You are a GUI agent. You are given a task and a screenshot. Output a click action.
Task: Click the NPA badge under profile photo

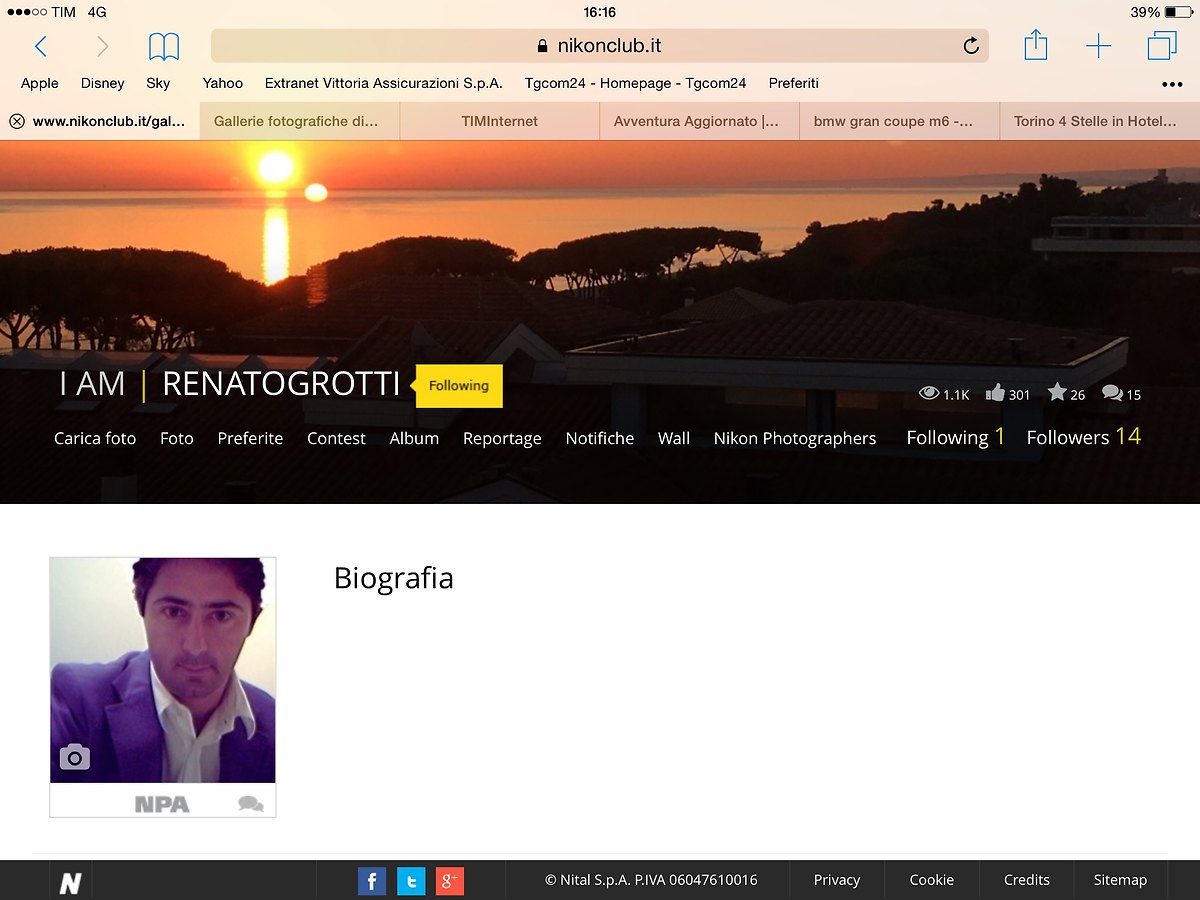point(162,804)
